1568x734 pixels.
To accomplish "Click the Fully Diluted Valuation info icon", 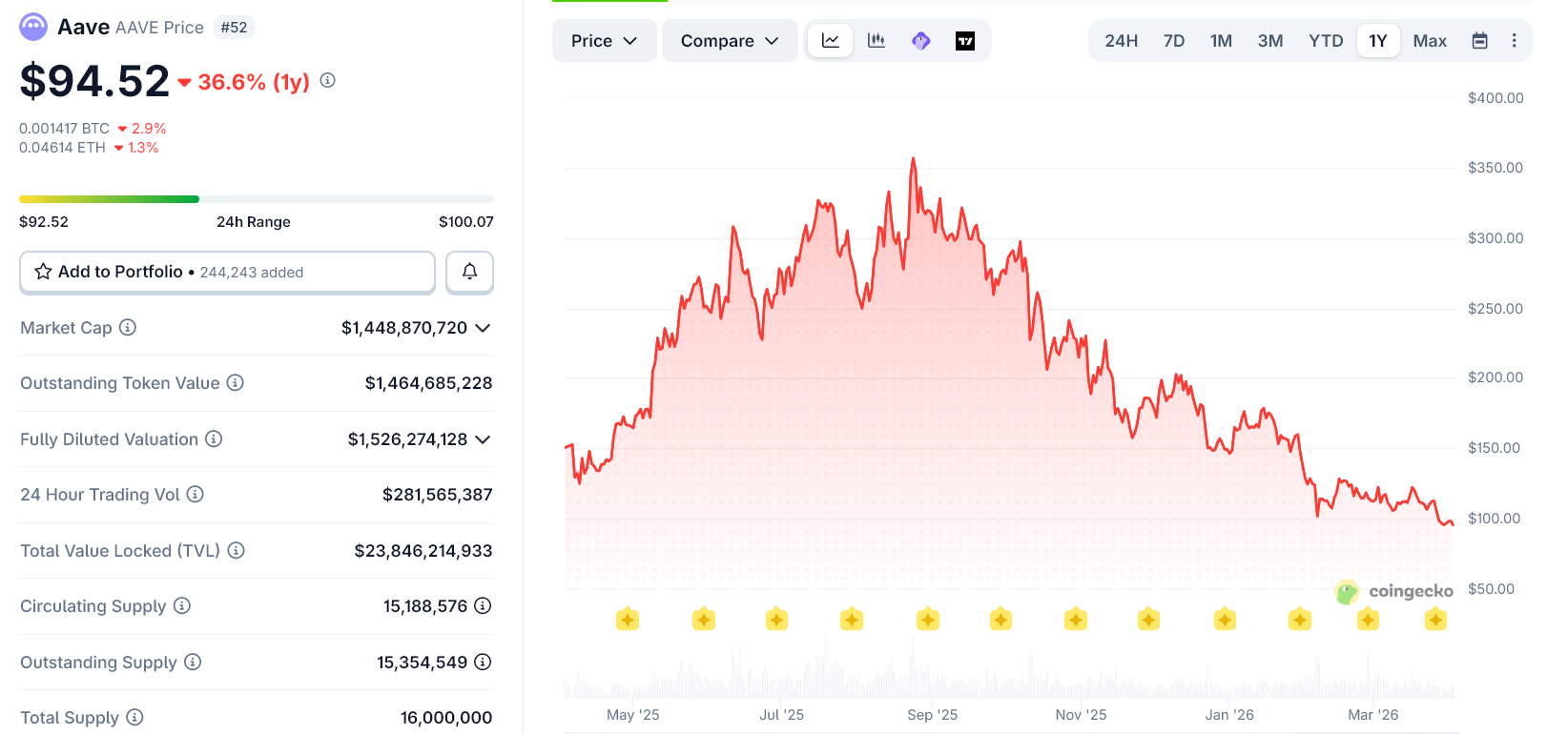I will (x=215, y=439).
